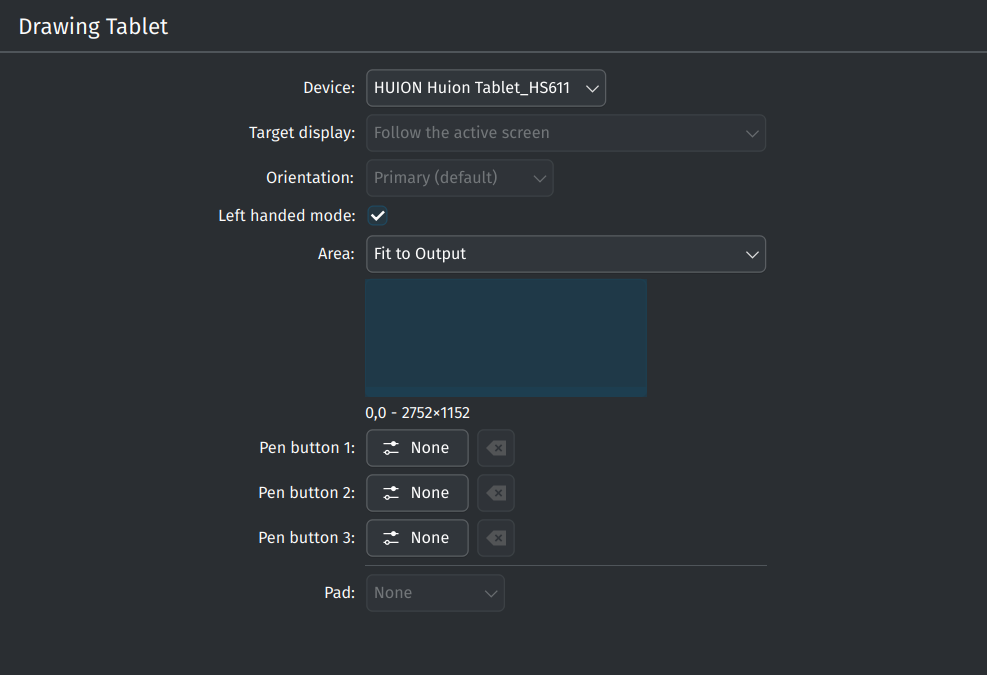Click the 0,0 - 2752×1152 area dimensions text
Image resolution: width=987 pixels, height=675 pixels.
pyautogui.click(x=417, y=413)
